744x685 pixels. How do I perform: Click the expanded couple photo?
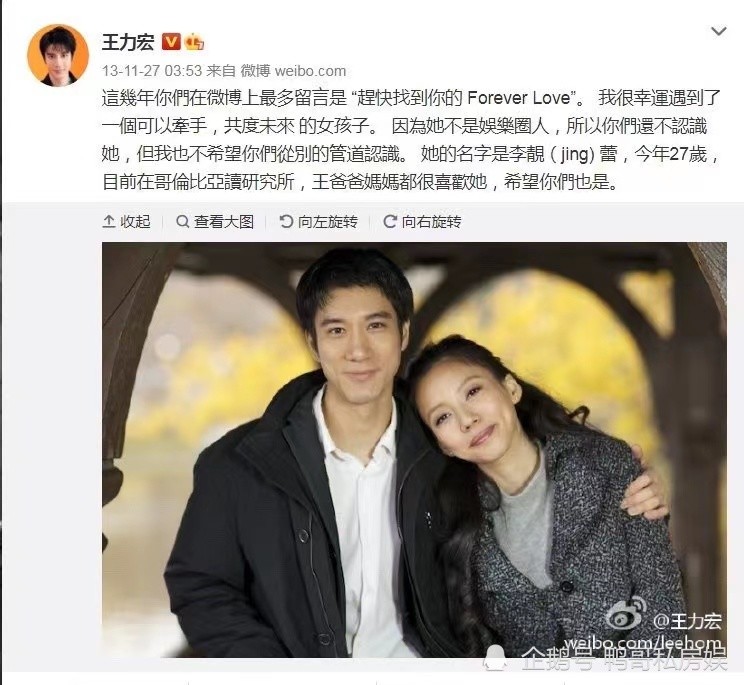pos(414,450)
